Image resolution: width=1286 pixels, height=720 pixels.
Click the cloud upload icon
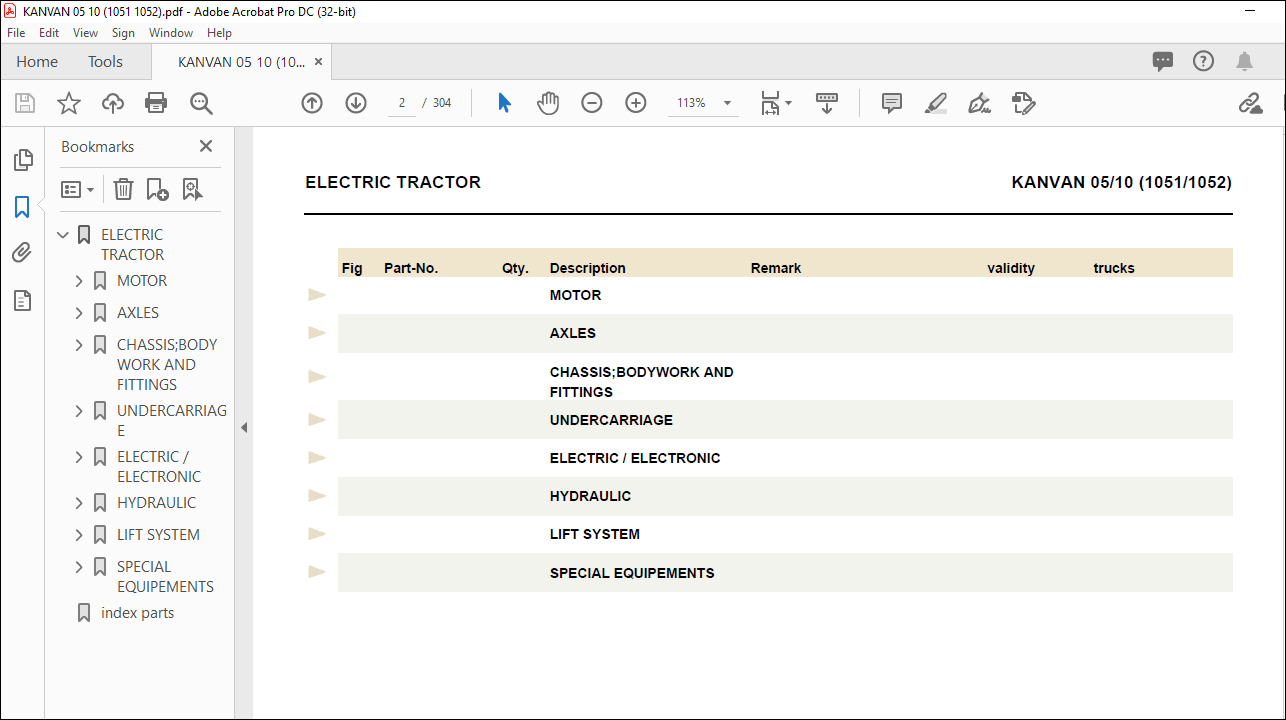point(113,103)
